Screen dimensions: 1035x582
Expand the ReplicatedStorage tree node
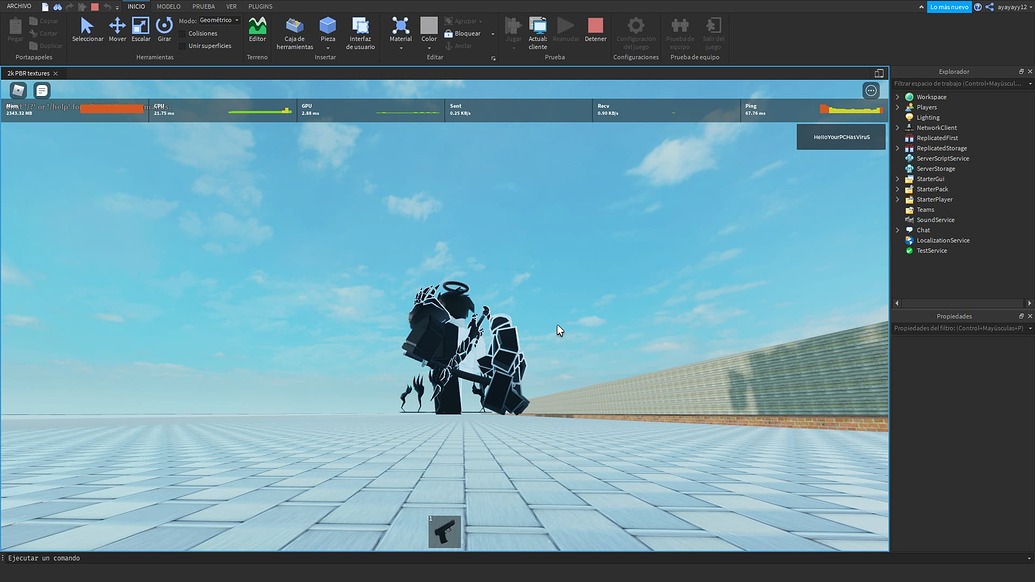[897, 148]
